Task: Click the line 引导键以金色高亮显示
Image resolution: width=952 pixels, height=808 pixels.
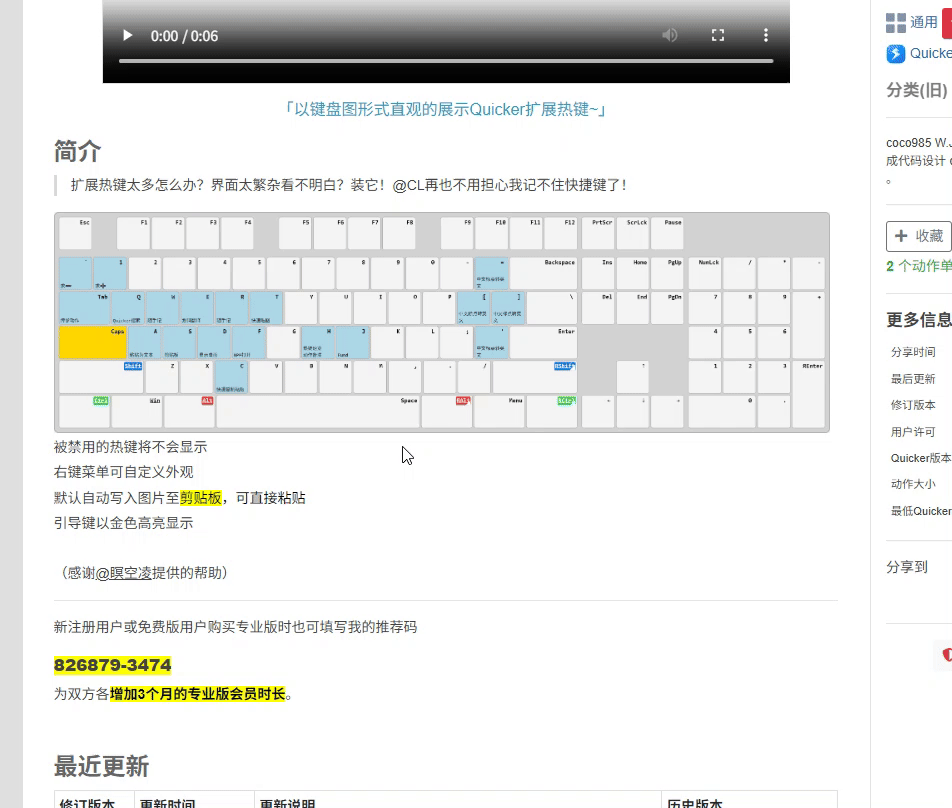Action: pos(124,523)
